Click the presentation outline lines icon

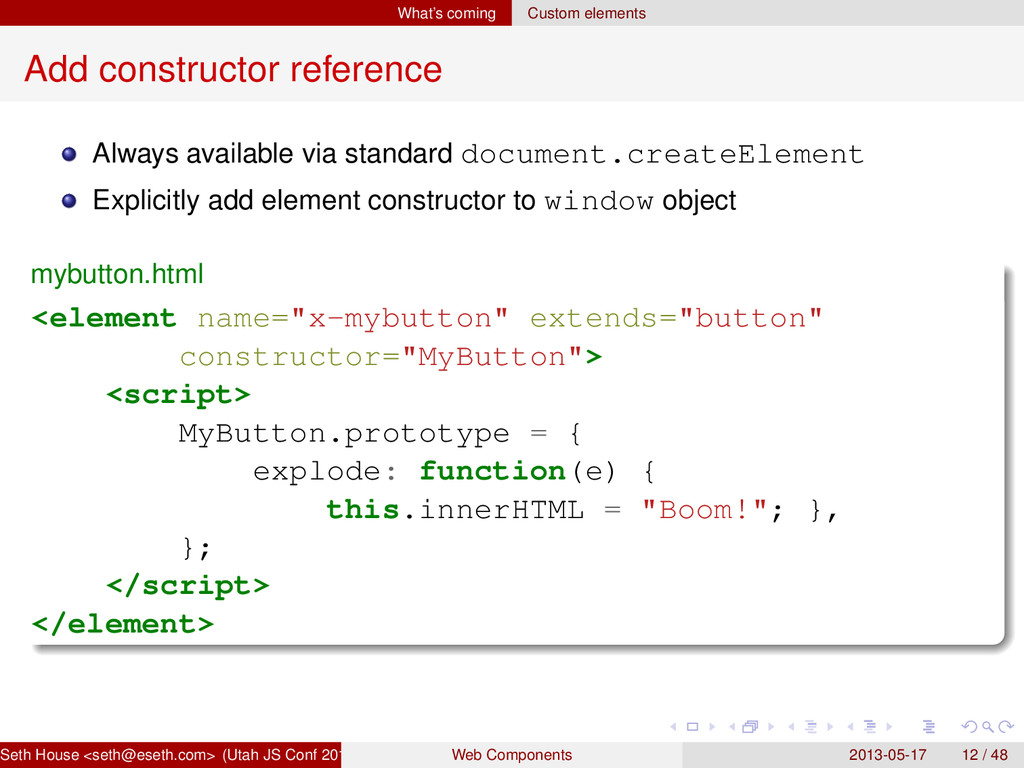coord(929,726)
